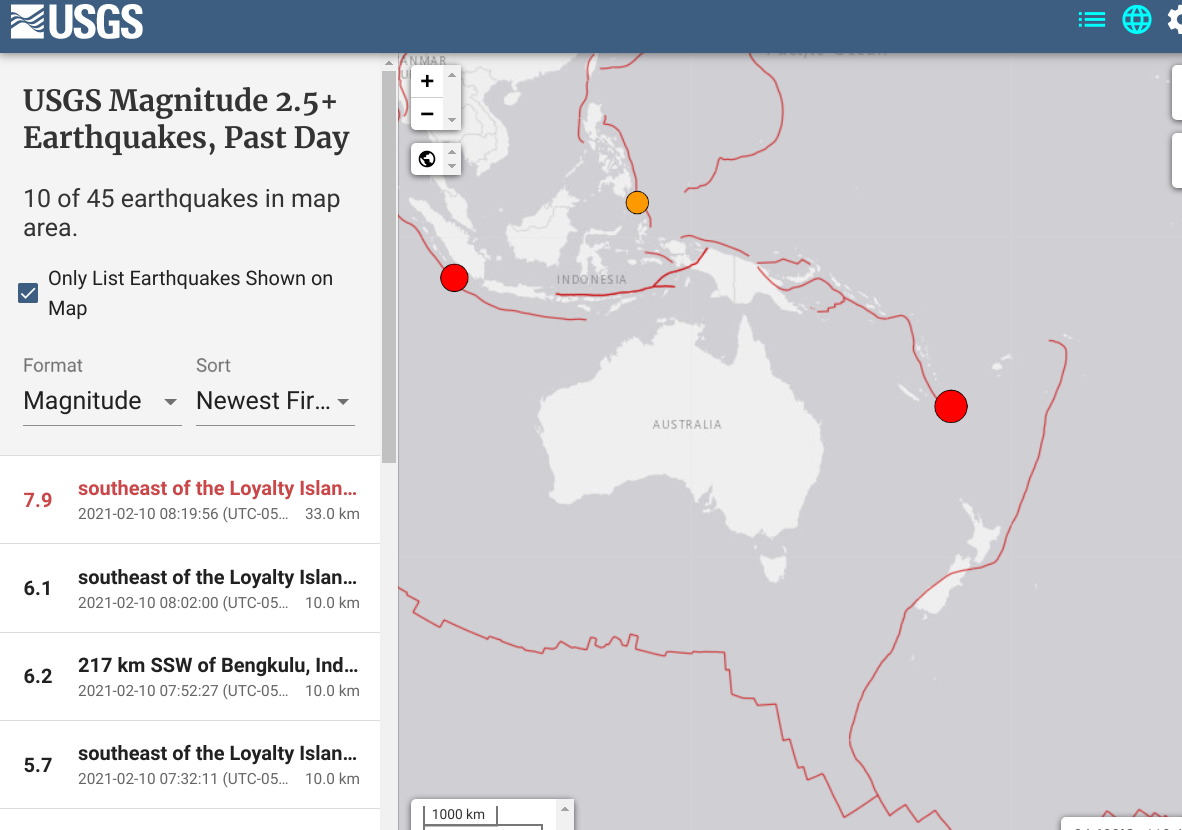The height and width of the screenshot is (830, 1182).
Task: Click the 10 of 45 earthquakes count text
Action: [x=182, y=213]
